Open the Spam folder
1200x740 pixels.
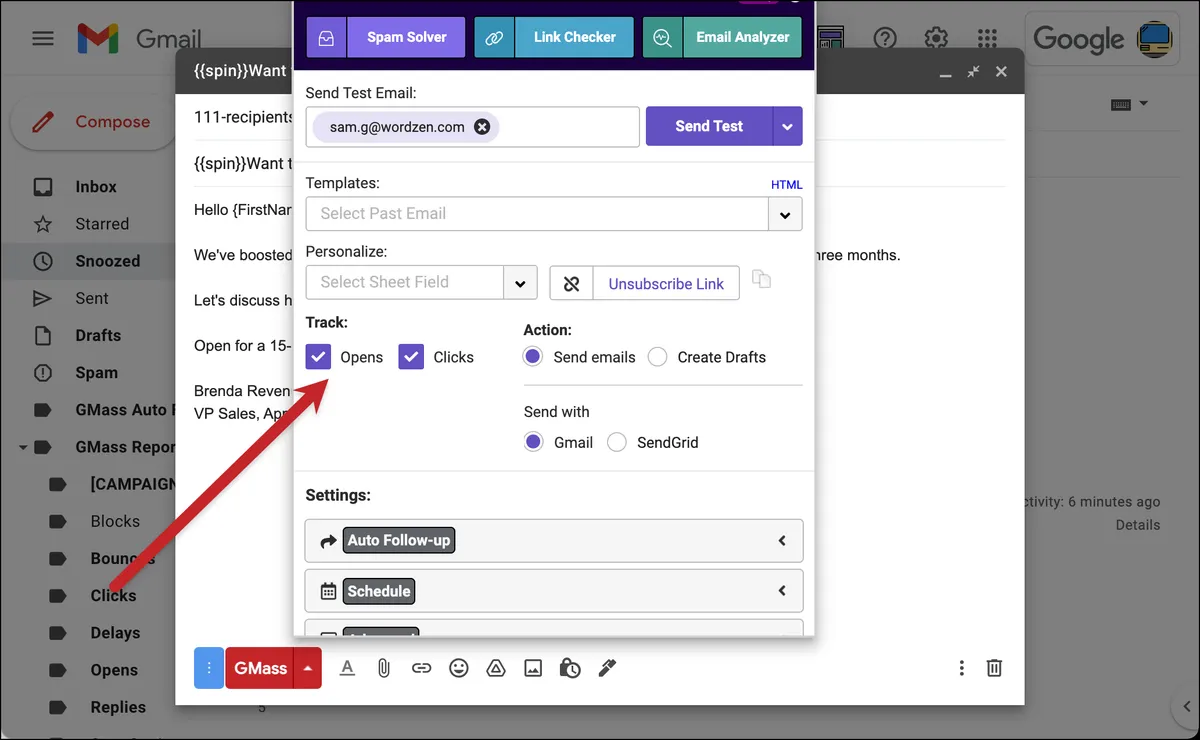coord(96,372)
